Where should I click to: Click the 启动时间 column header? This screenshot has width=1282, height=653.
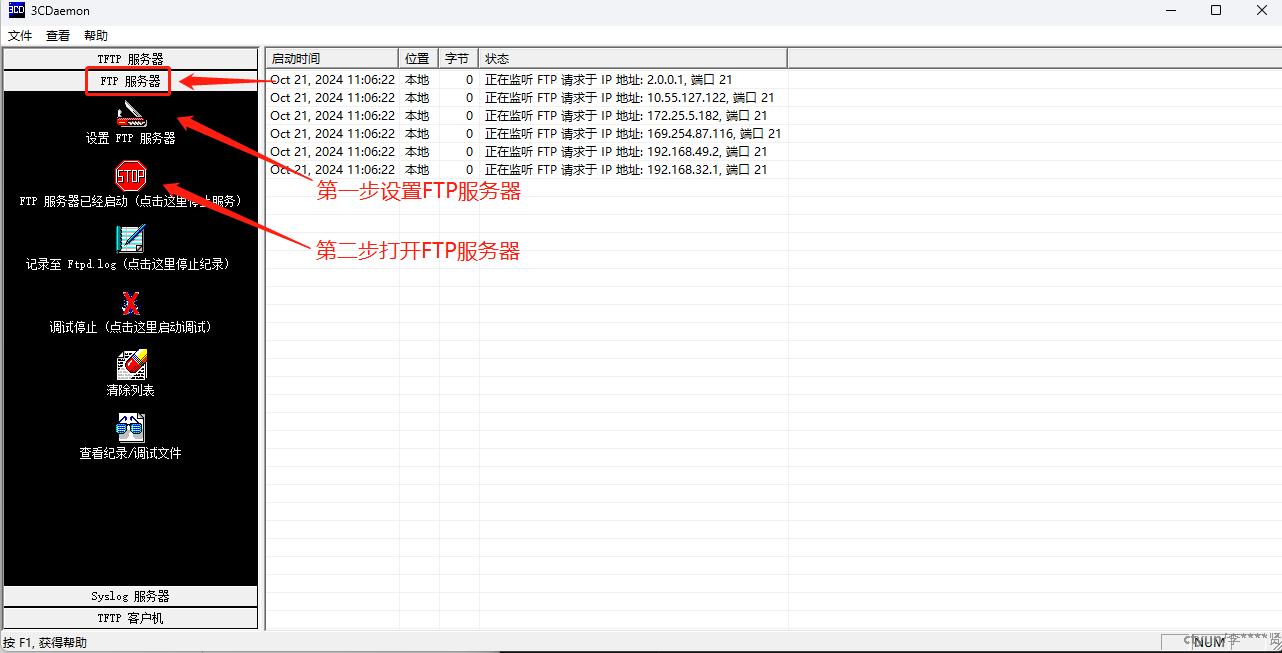[x=333, y=59]
